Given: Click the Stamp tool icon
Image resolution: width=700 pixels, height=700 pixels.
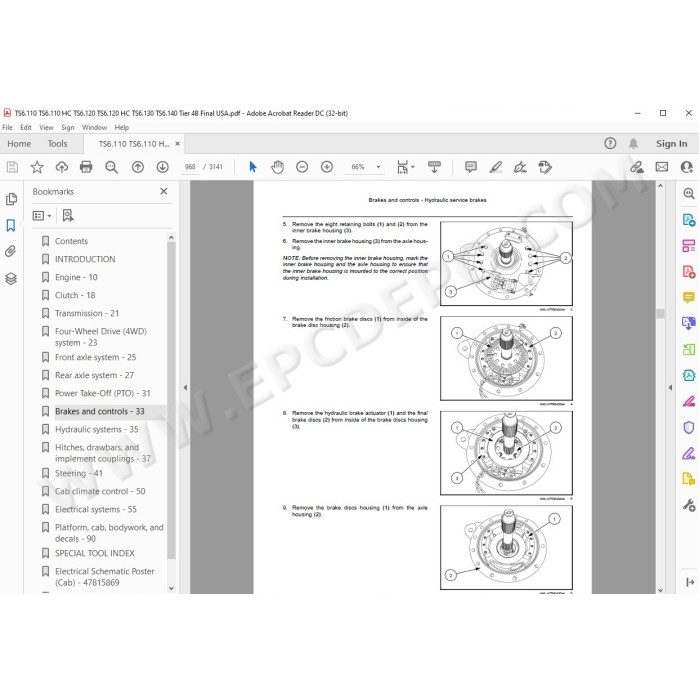Looking at the screenshot, I should (x=545, y=167).
